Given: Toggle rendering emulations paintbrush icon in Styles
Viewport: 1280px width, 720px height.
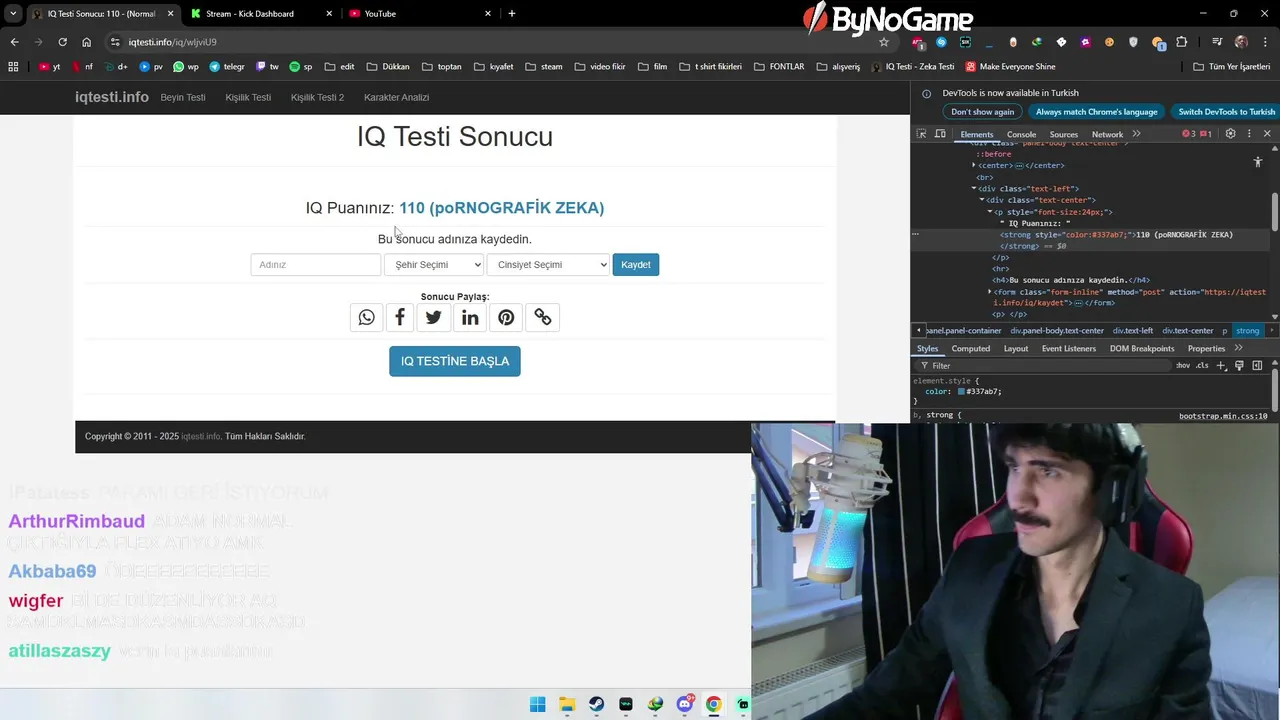Looking at the screenshot, I should click(1239, 365).
